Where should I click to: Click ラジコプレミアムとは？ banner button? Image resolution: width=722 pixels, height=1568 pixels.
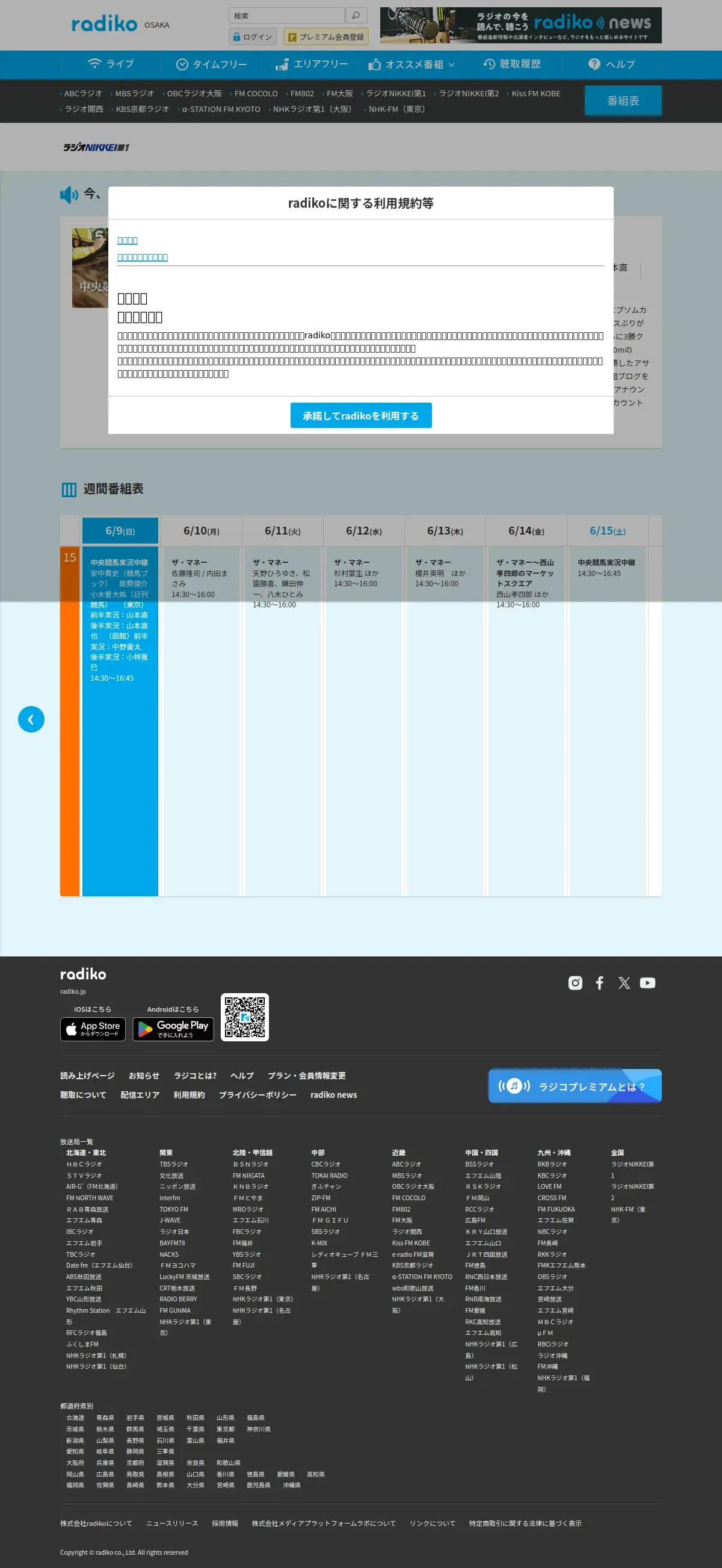[575, 1086]
